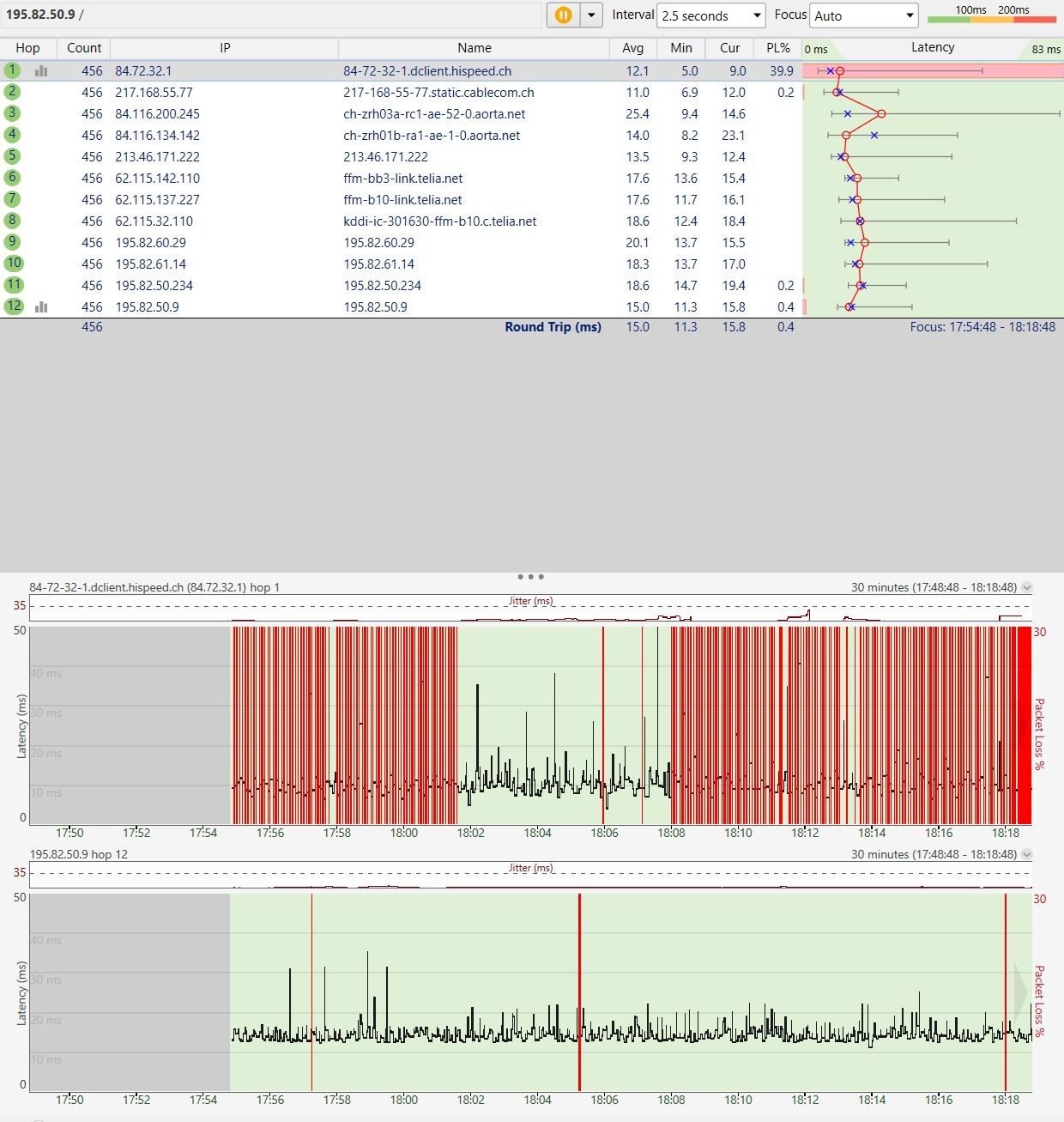Open the dropdown arrow beside pause button
The height and width of the screenshot is (1122, 1064).
point(591,15)
